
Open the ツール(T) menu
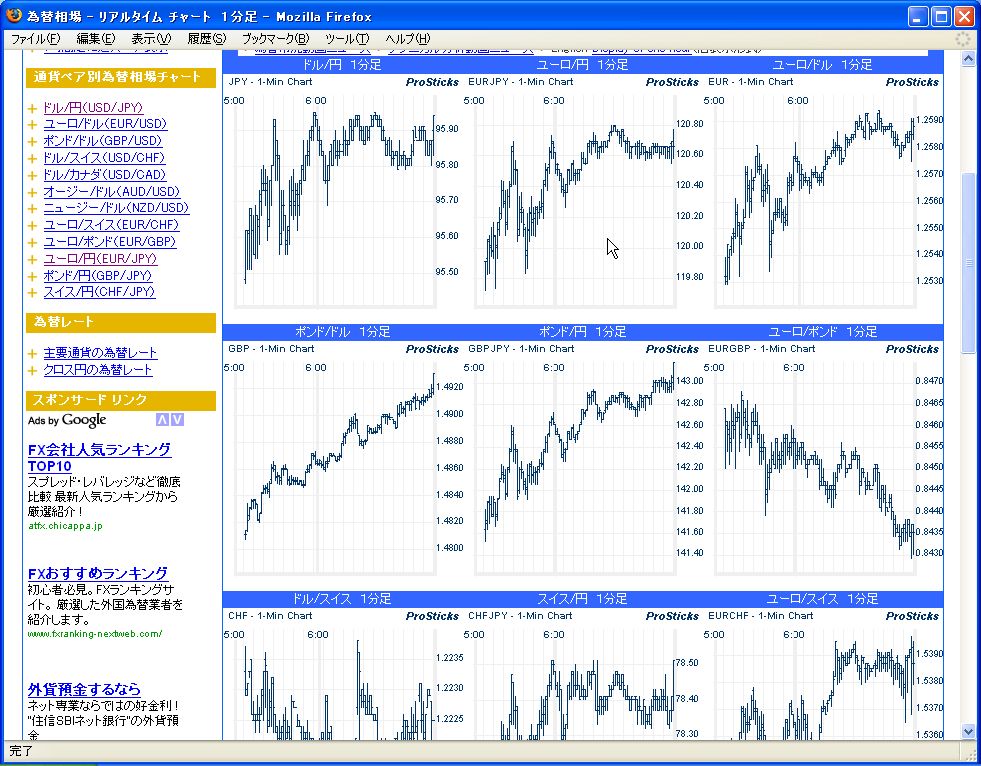click(347, 39)
